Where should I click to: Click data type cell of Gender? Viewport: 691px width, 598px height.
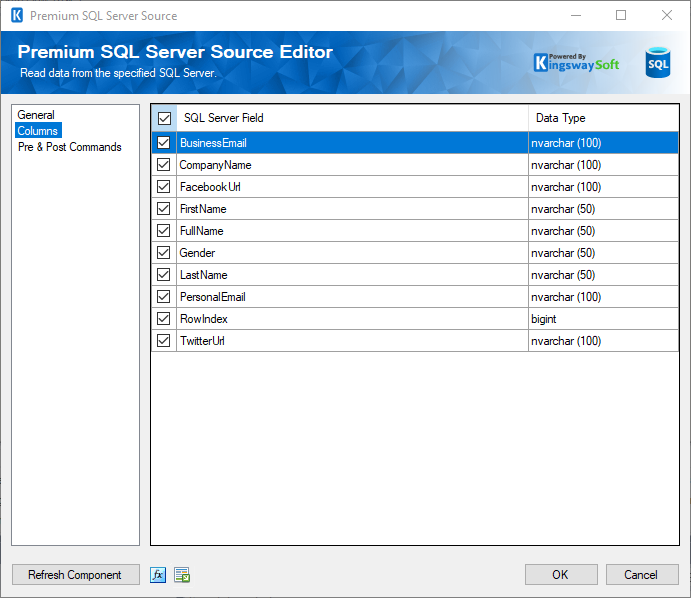coord(603,253)
